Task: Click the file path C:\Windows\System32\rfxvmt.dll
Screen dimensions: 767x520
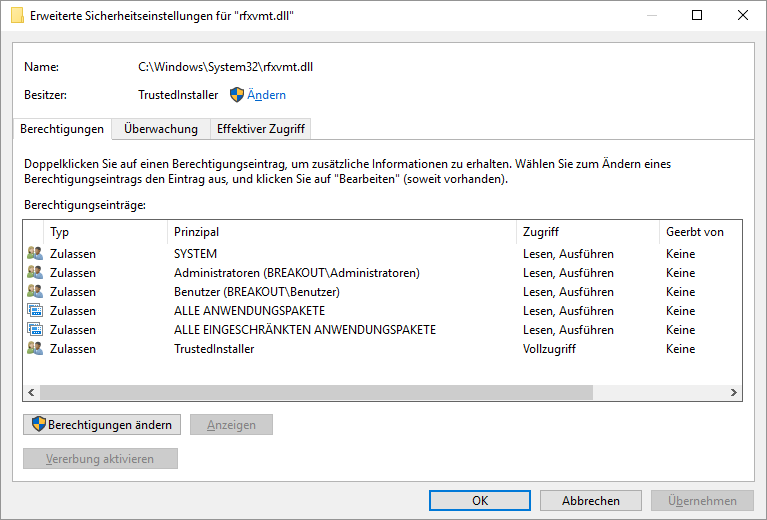Action: coord(226,67)
